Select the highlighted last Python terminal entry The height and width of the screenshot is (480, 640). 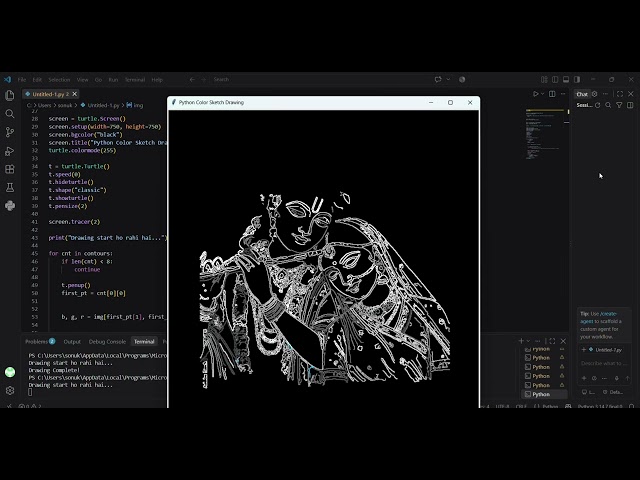pos(544,394)
